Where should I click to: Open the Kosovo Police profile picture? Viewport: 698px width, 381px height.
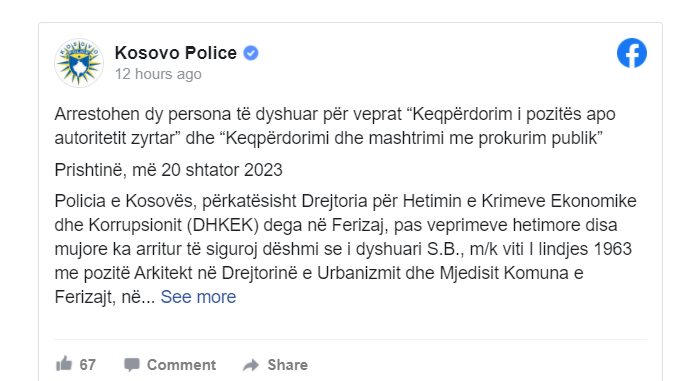pos(79,63)
